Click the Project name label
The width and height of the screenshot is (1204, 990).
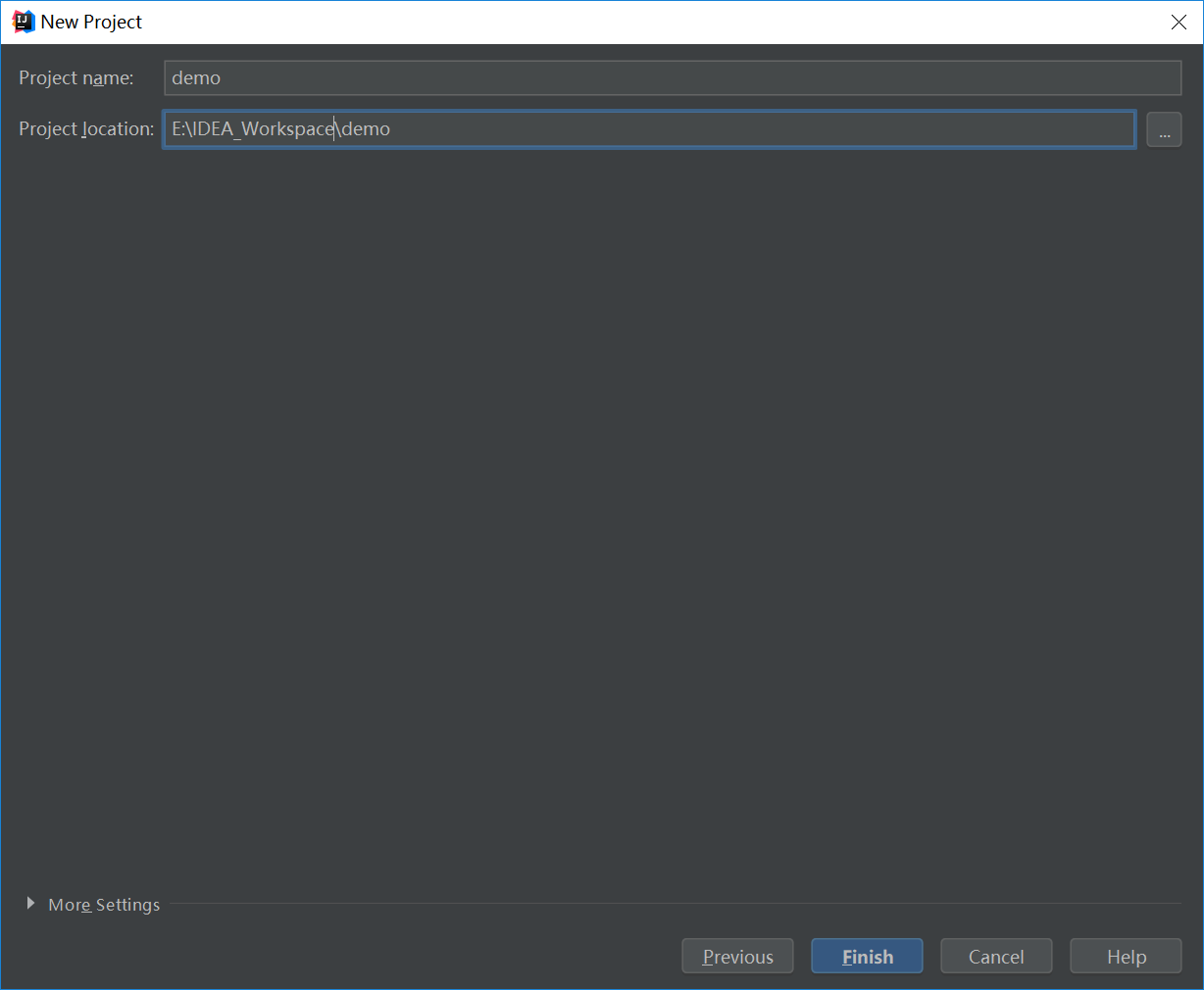76,78
